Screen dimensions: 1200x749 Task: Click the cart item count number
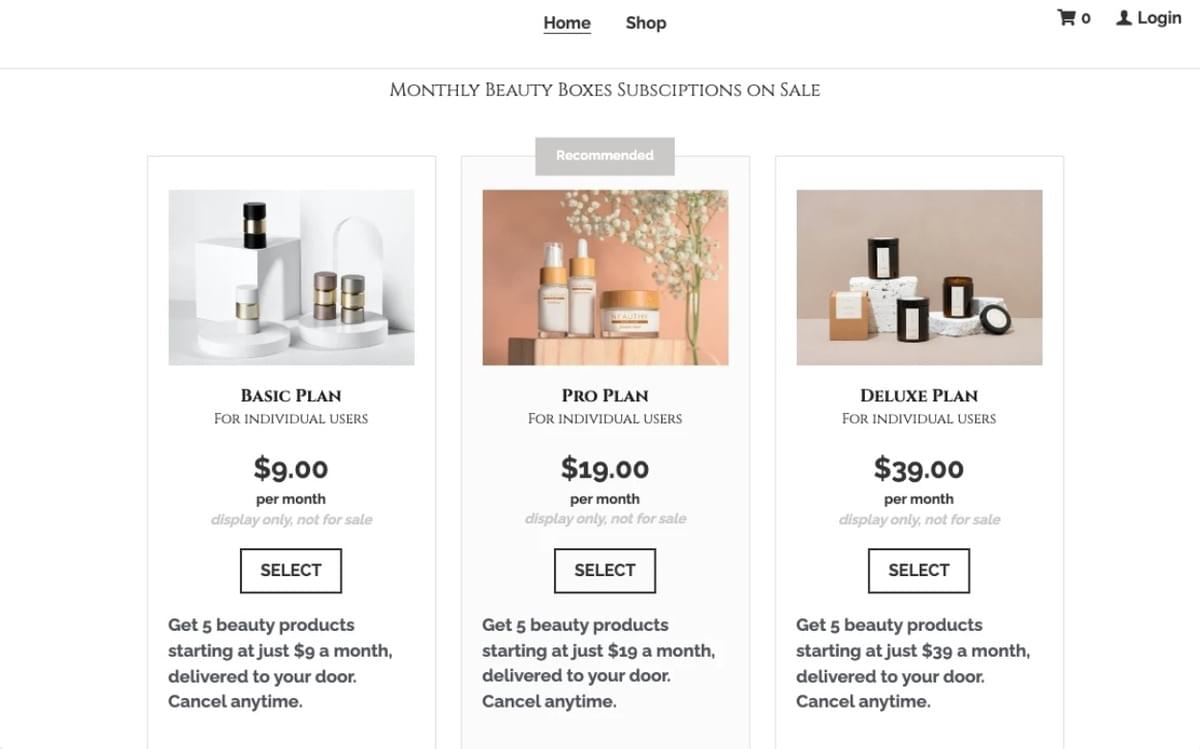1086,19
